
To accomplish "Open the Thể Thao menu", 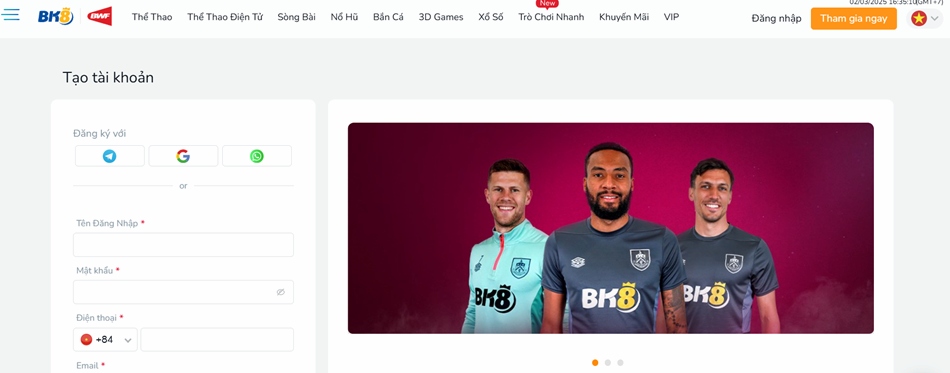I will [152, 17].
